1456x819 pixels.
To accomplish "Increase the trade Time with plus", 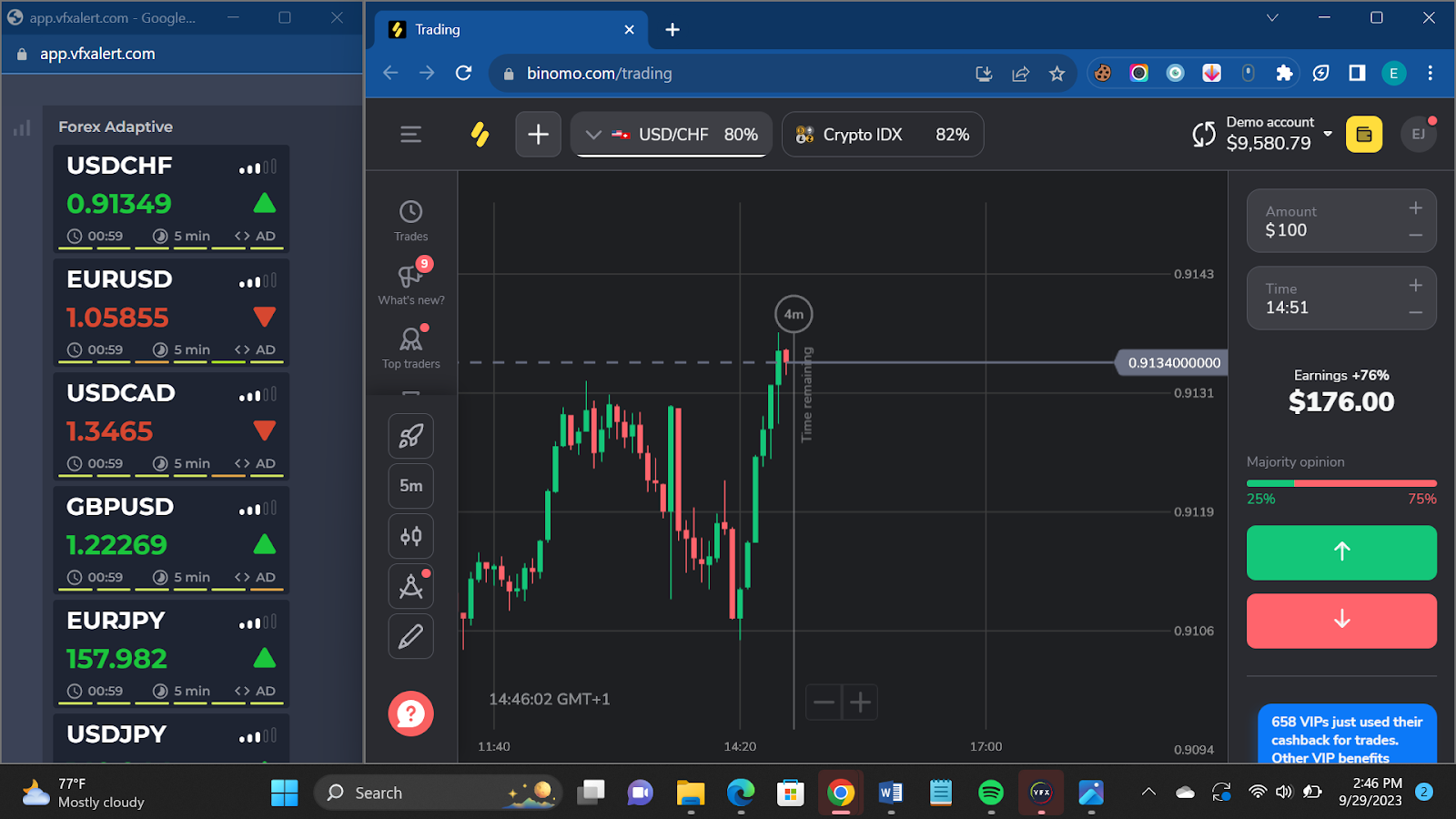I will (x=1415, y=286).
